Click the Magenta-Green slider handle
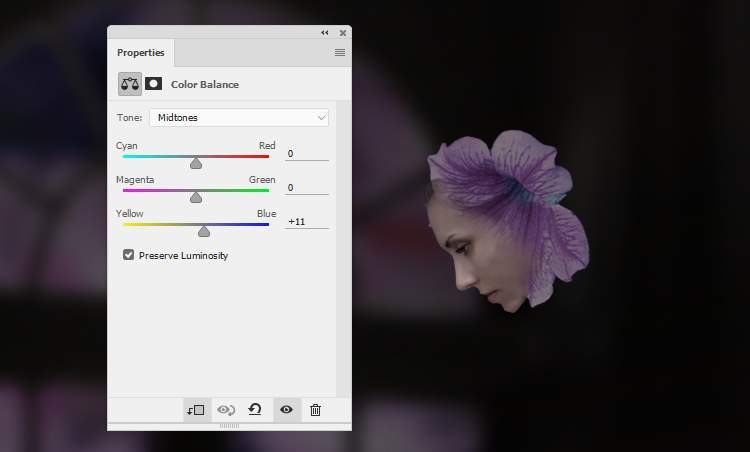Viewport: 750px width, 452px height. pos(196,198)
